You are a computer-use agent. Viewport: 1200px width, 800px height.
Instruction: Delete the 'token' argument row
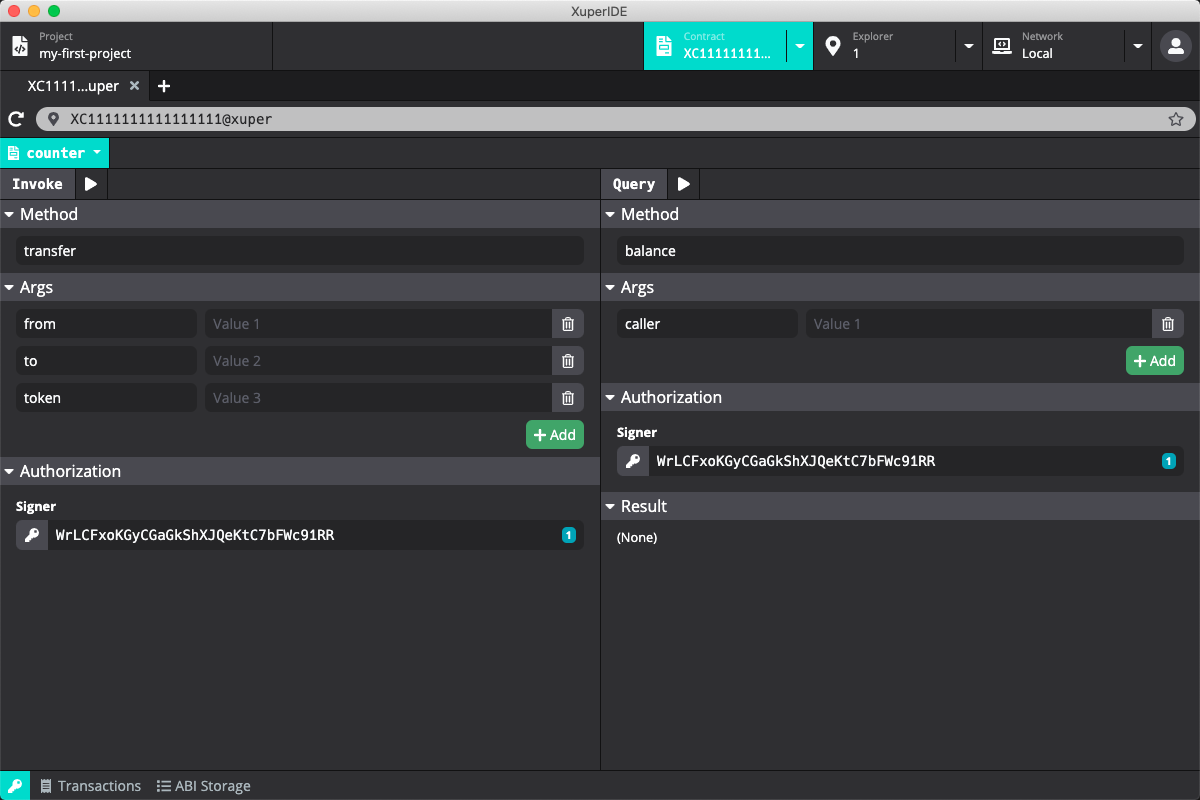568,398
